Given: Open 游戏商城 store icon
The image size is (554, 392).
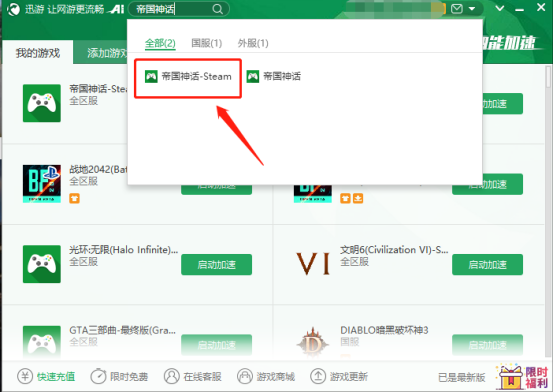Looking at the screenshot, I should (244, 376).
